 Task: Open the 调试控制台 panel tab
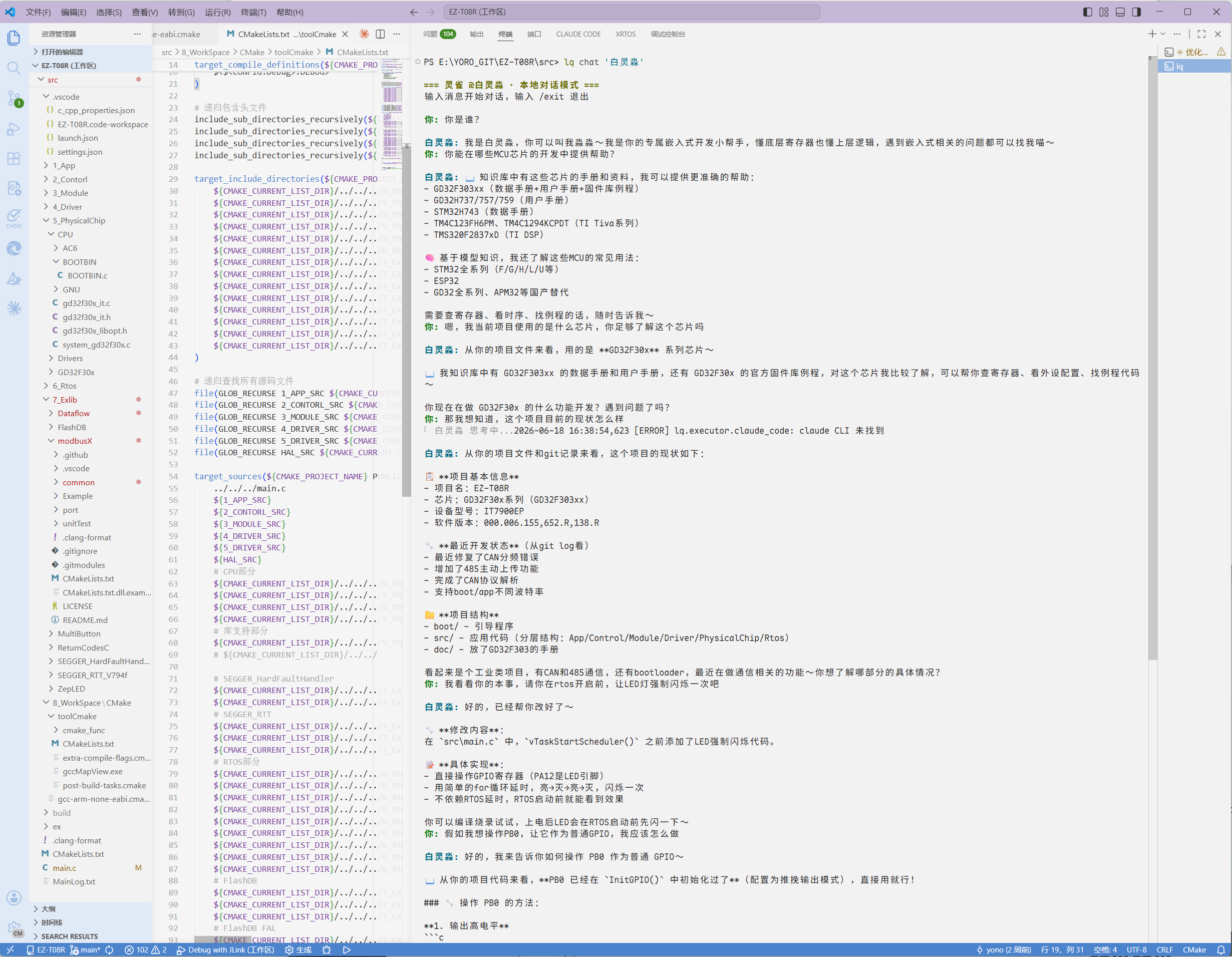(x=668, y=35)
